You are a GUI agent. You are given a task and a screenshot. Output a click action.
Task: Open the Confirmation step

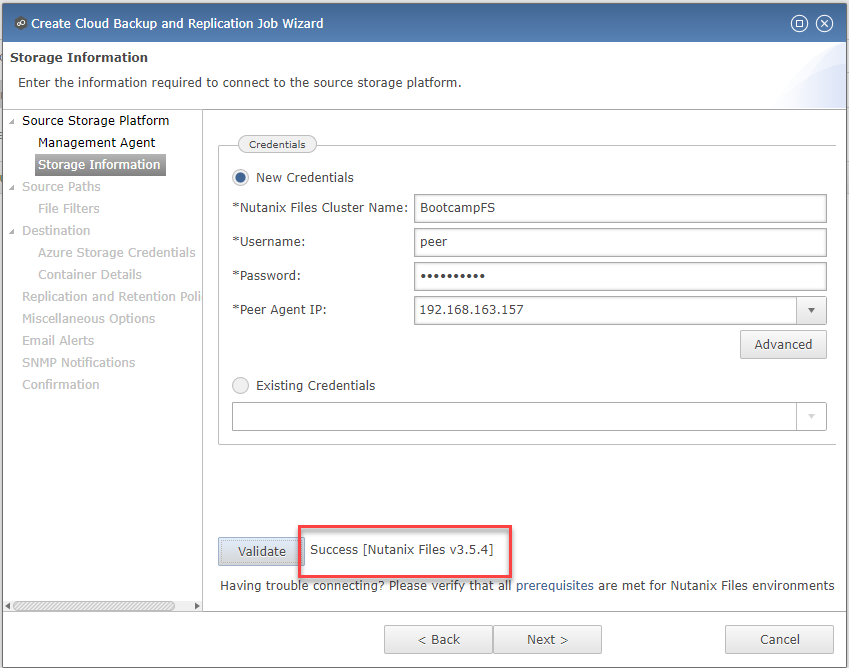coord(61,384)
